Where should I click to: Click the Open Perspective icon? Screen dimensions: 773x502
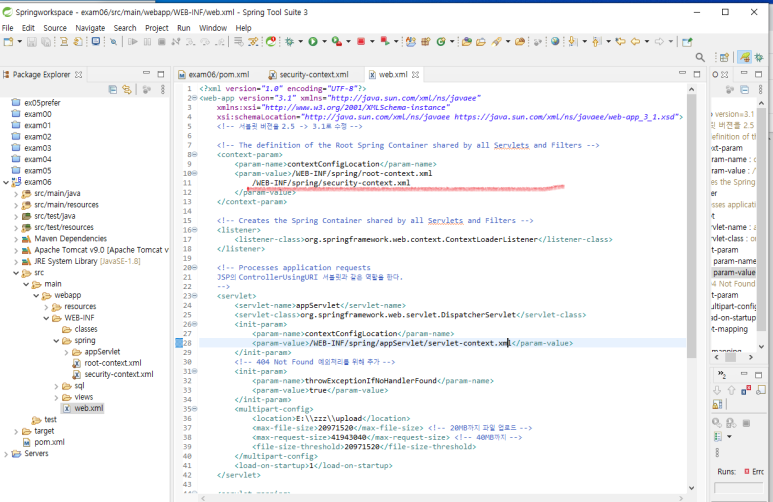coord(724,57)
